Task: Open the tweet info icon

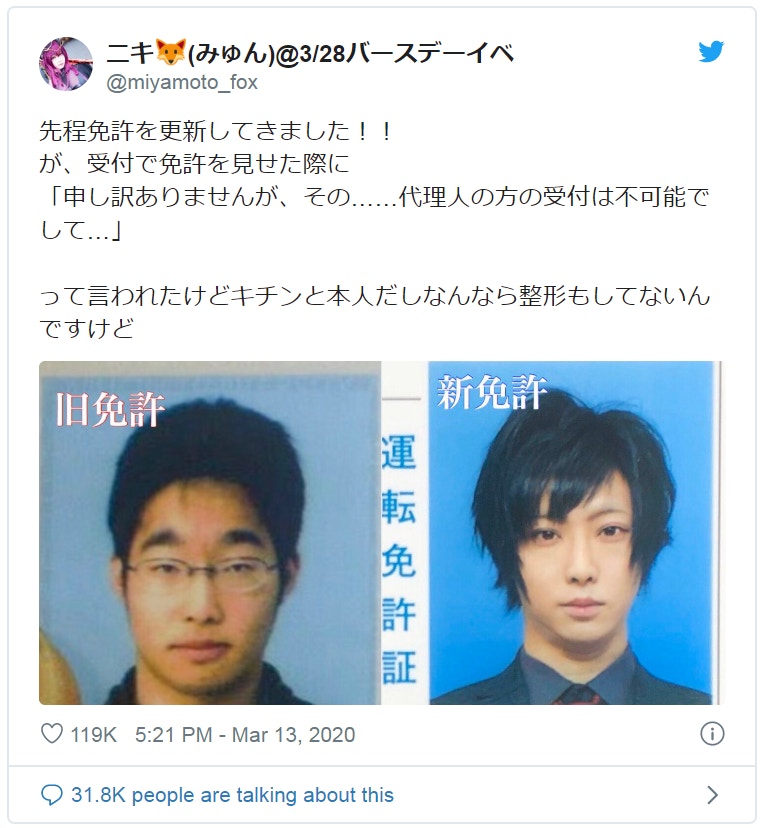Action: (712, 733)
